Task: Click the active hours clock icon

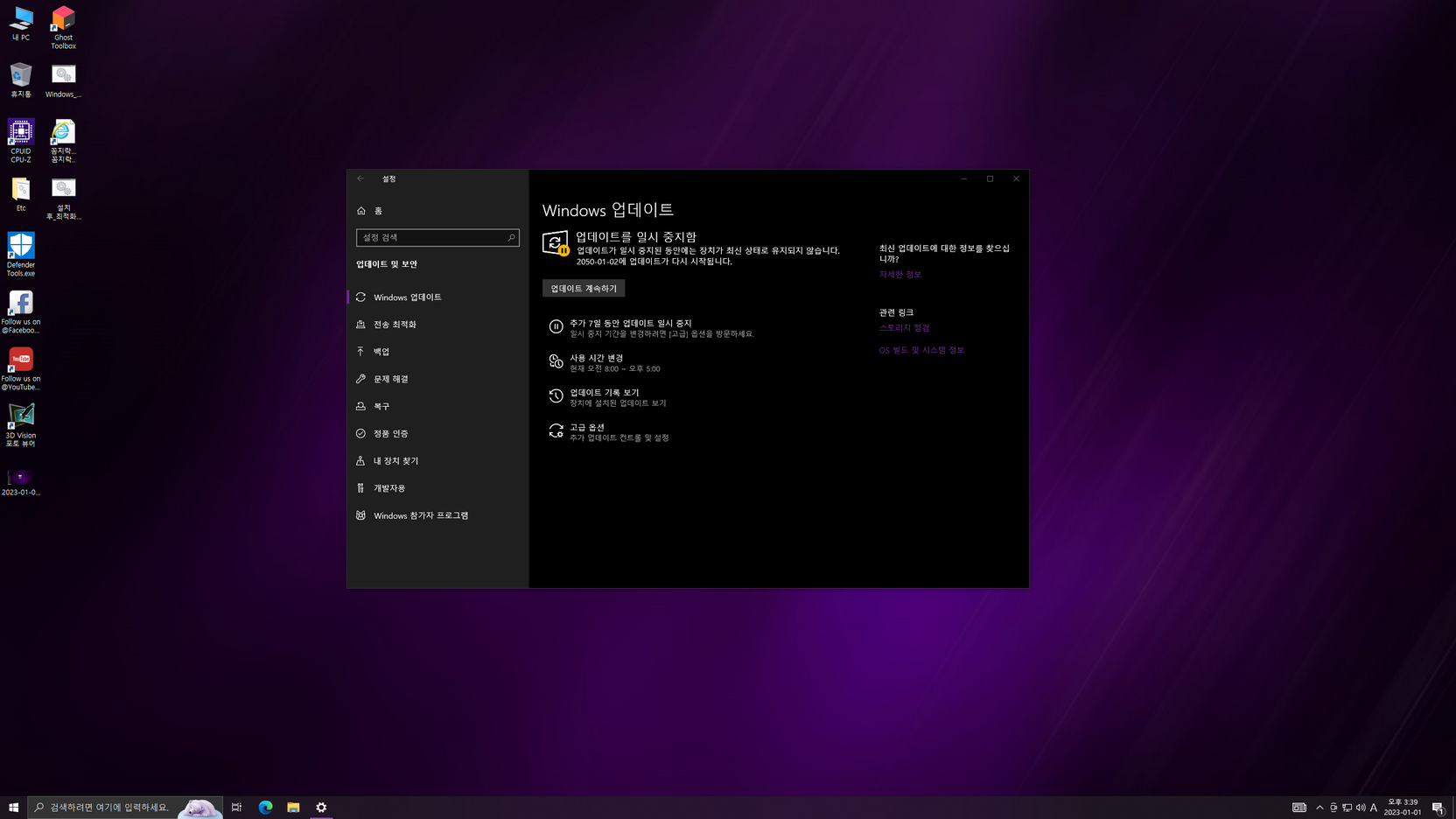Action: tap(556, 361)
